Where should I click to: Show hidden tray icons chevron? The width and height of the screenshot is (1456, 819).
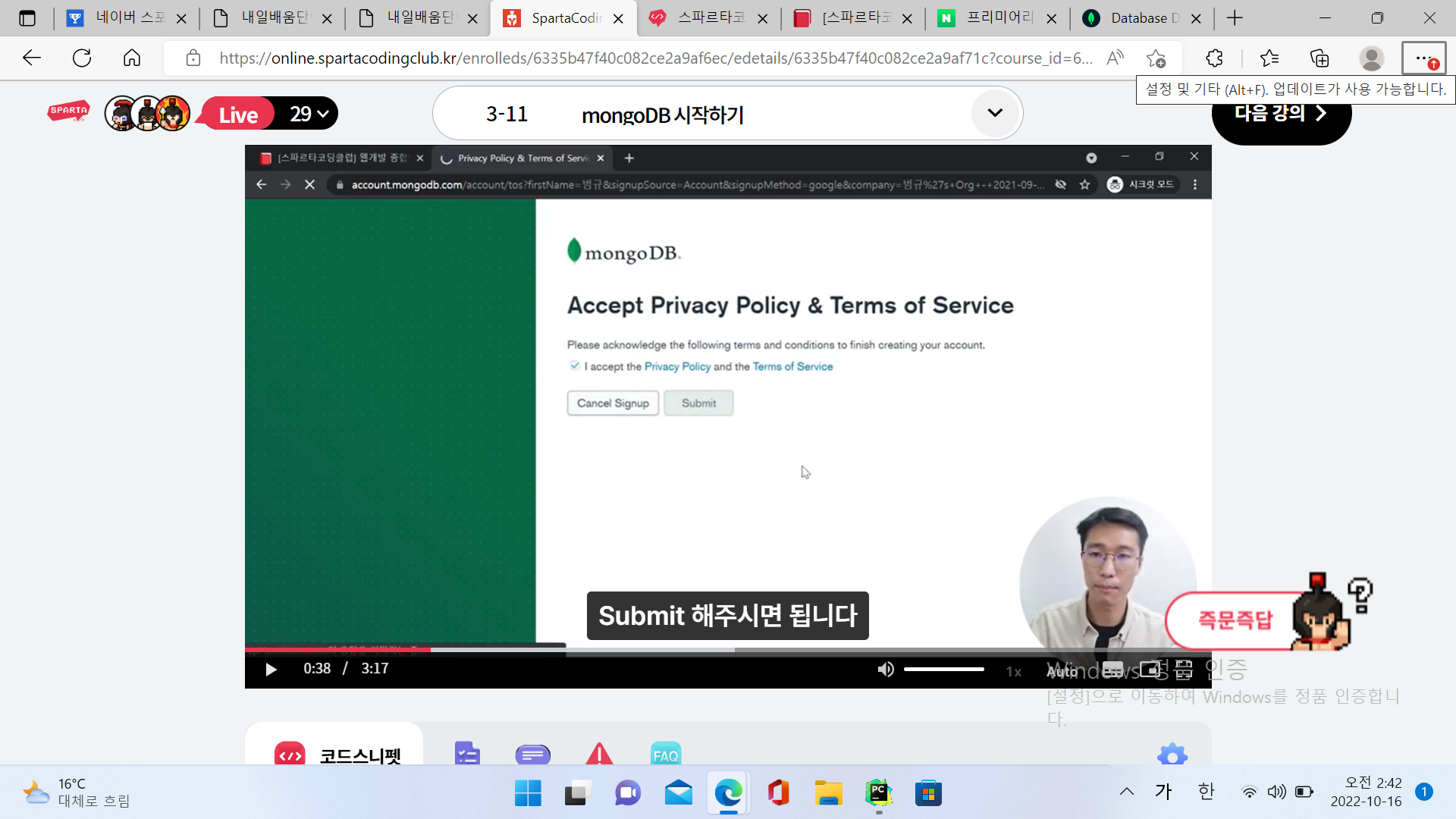[x=1127, y=792]
